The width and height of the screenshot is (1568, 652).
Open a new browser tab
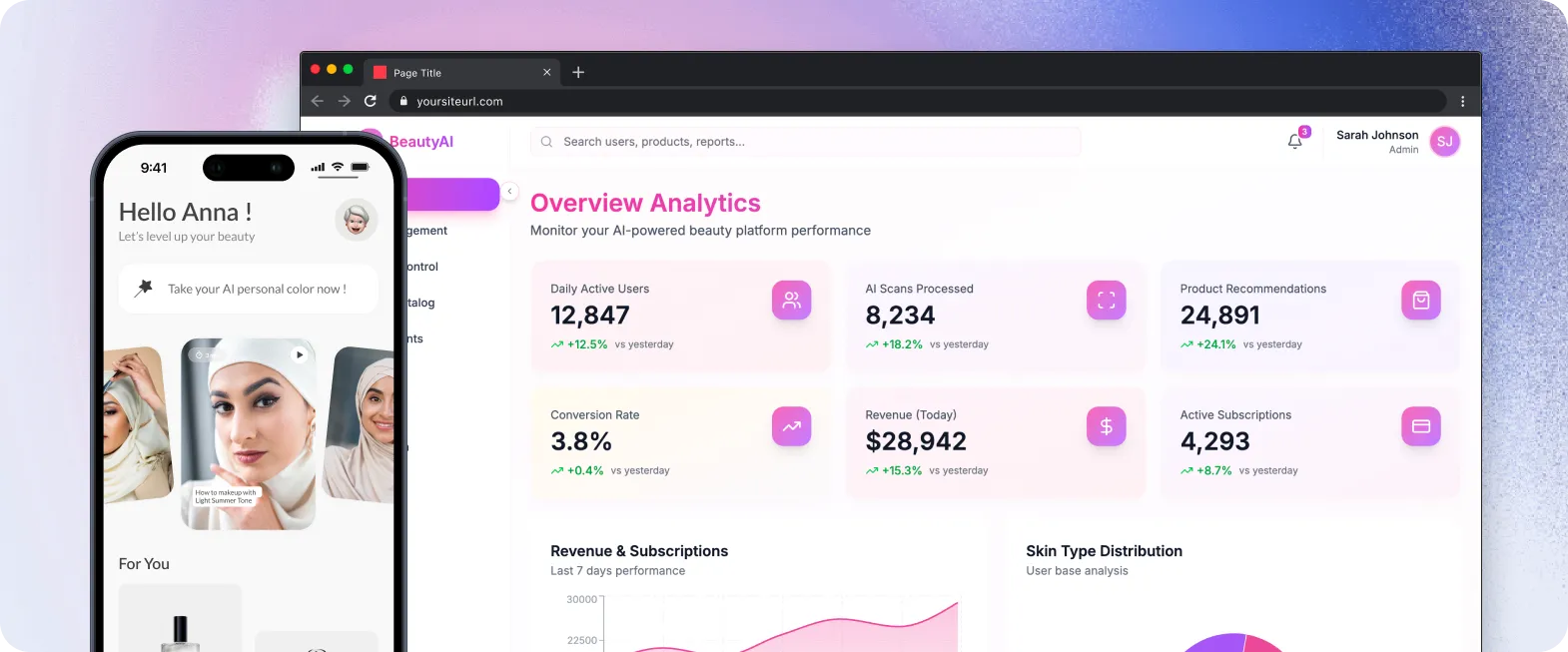tap(578, 72)
